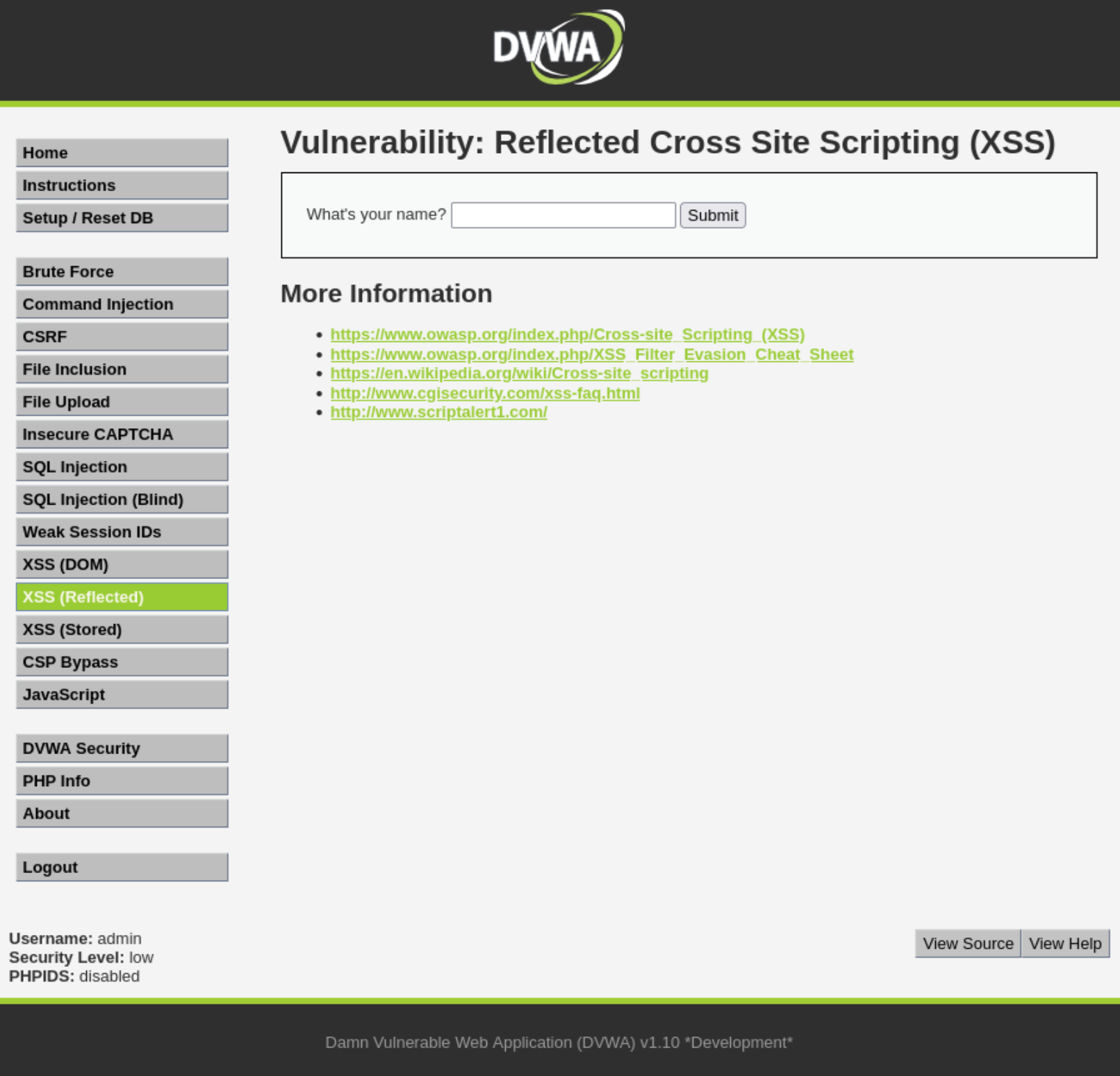This screenshot has width=1120, height=1076.
Task: Open the cgisecurity.com xss-faq link
Action: pos(485,393)
